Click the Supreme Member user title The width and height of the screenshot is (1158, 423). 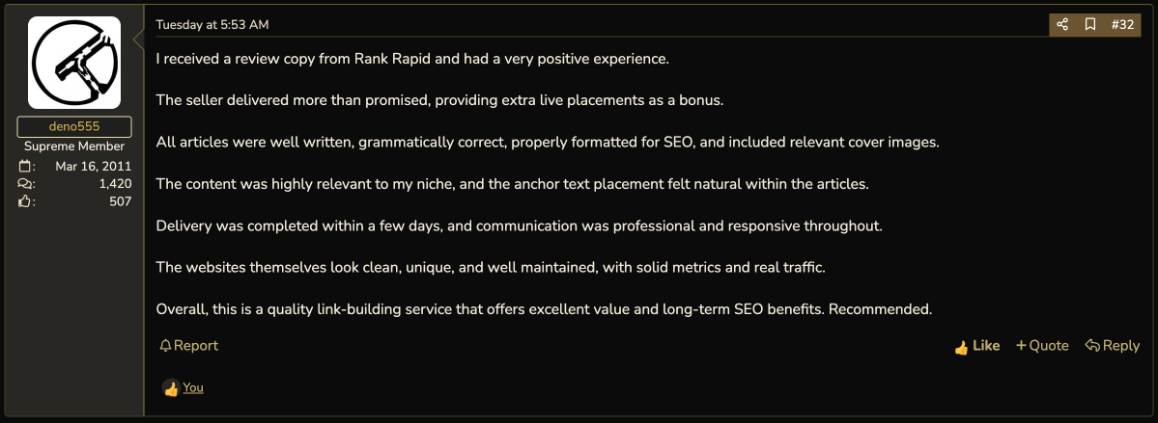click(74, 146)
